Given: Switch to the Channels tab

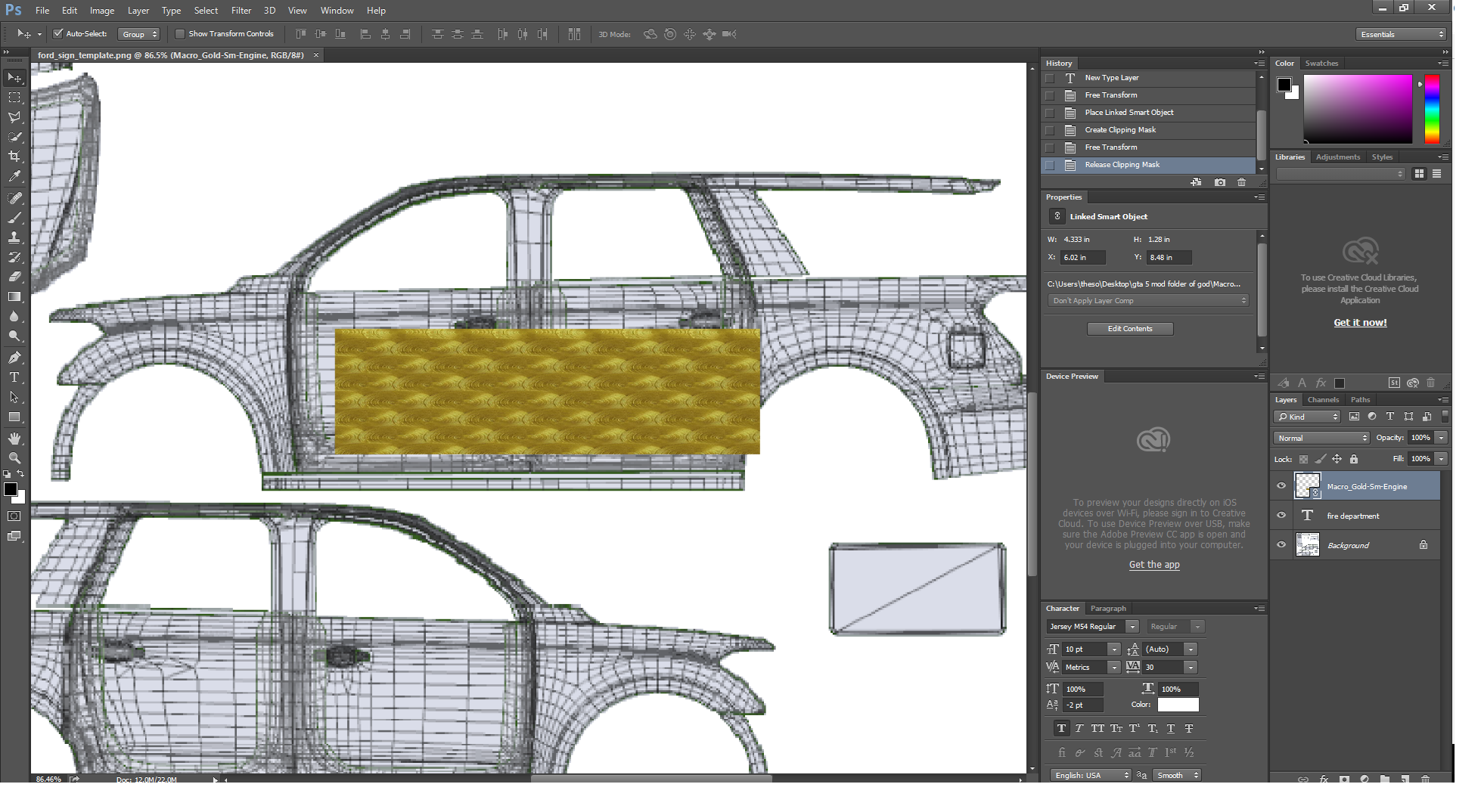Looking at the screenshot, I should pyautogui.click(x=1323, y=400).
